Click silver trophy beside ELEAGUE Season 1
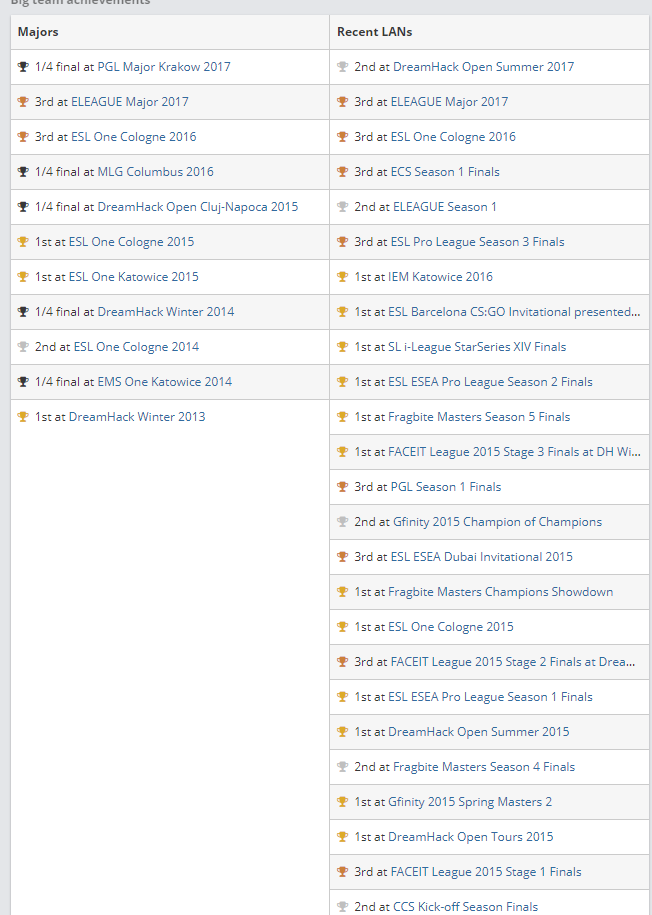 343,207
